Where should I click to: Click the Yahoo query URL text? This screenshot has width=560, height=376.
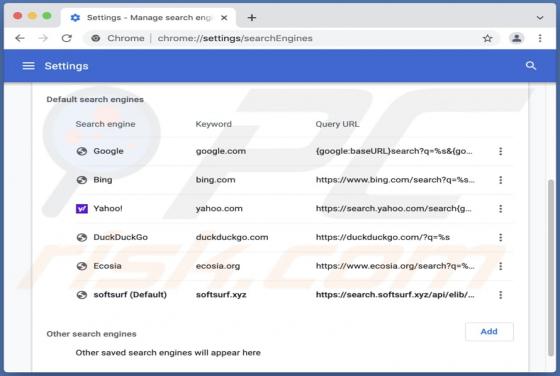pyautogui.click(x=394, y=209)
